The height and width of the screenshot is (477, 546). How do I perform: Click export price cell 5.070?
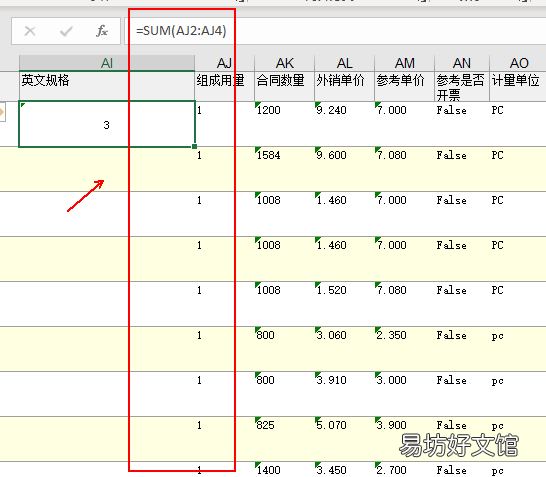[x=344, y=439]
